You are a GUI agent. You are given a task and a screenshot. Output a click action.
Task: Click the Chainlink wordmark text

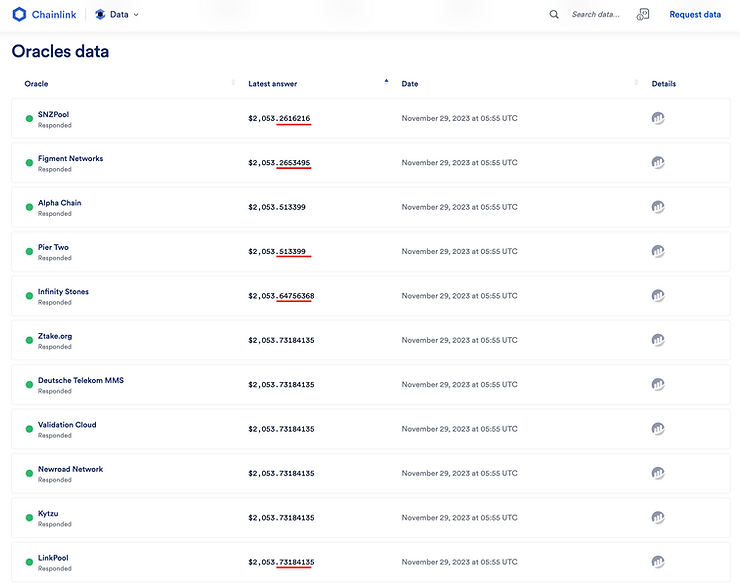coord(54,15)
